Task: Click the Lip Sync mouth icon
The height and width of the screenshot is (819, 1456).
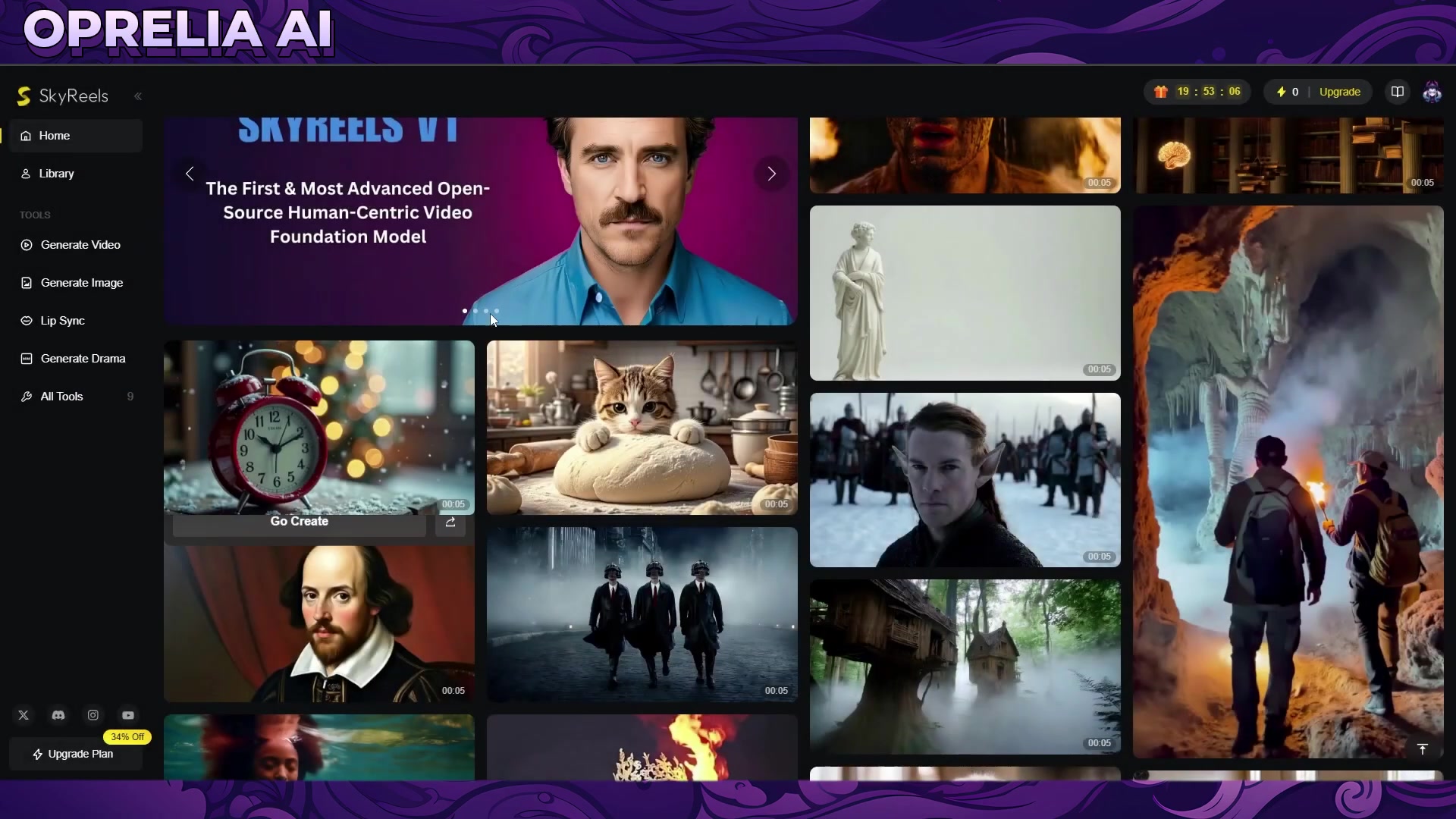Action: click(x=27, y=321)
